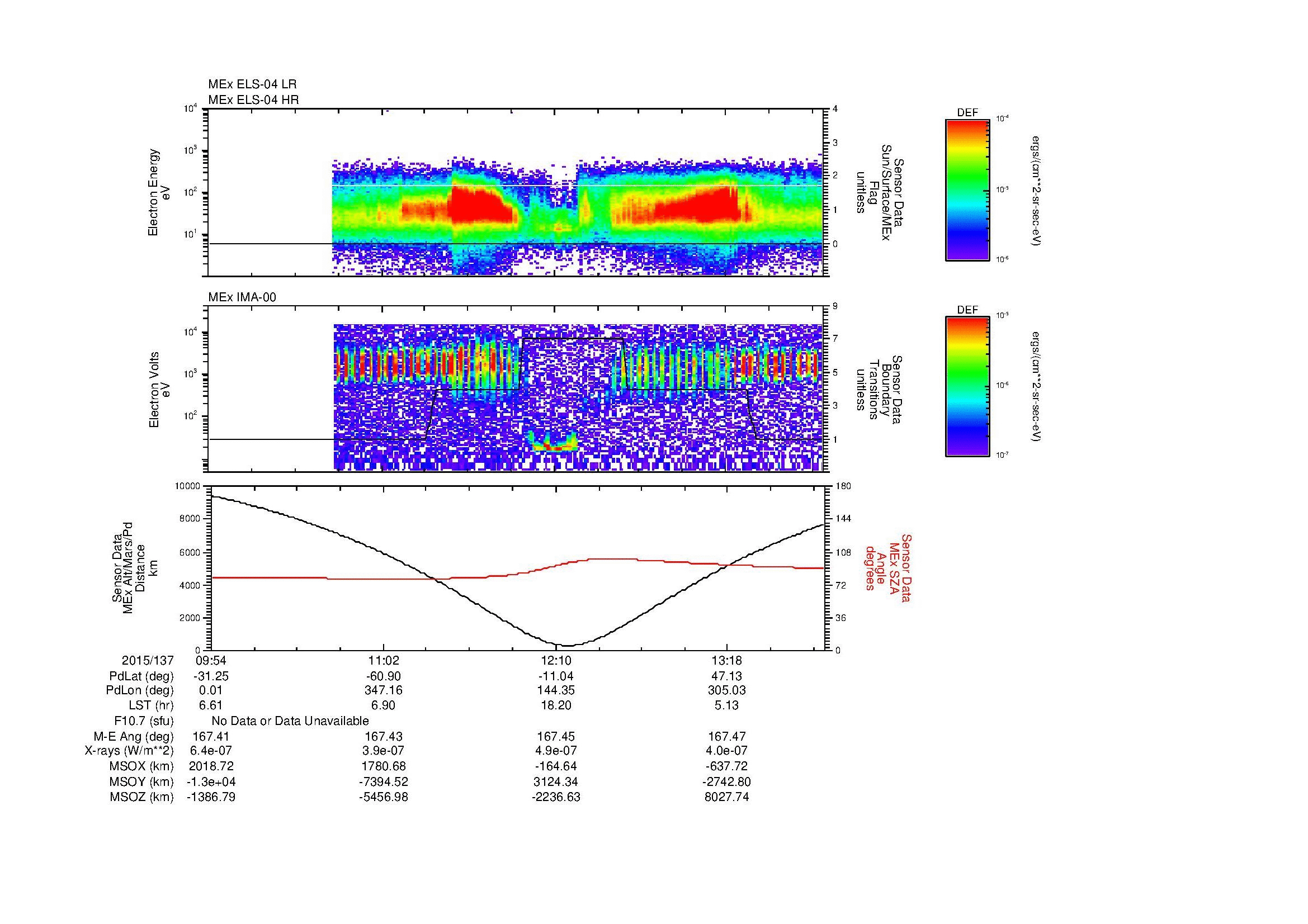Click the altitude curve minimum near 12:10
Screen dimensions: 1308x924
coord(569,646)
